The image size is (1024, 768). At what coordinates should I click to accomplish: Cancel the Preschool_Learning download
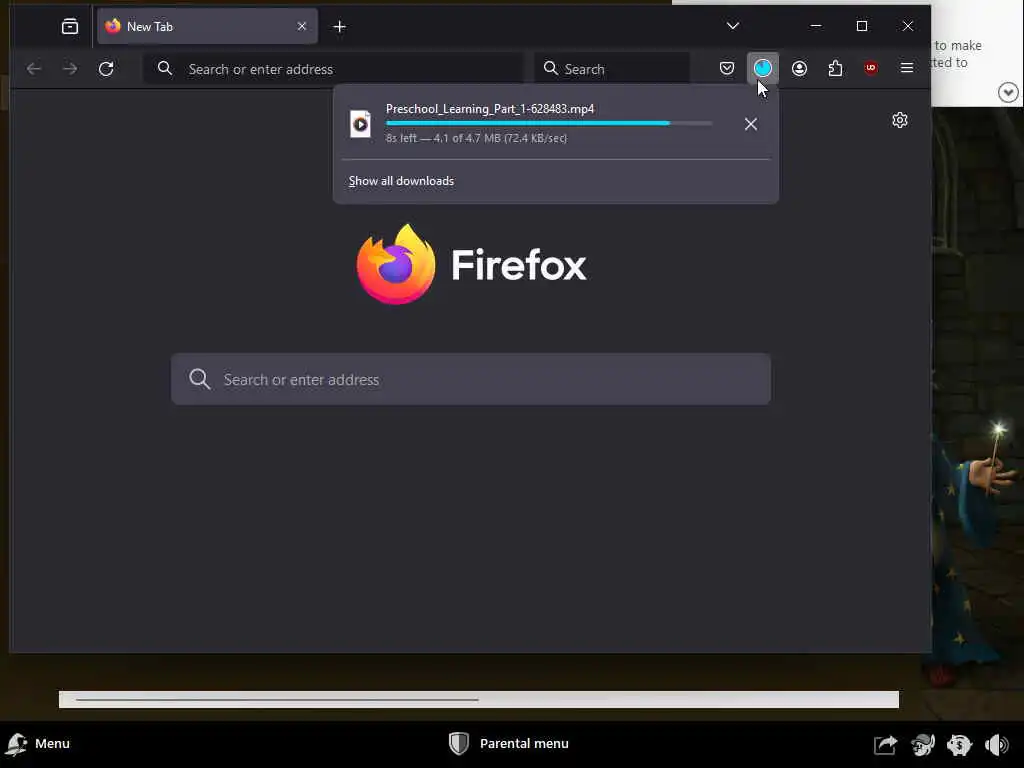coord(751,124)
